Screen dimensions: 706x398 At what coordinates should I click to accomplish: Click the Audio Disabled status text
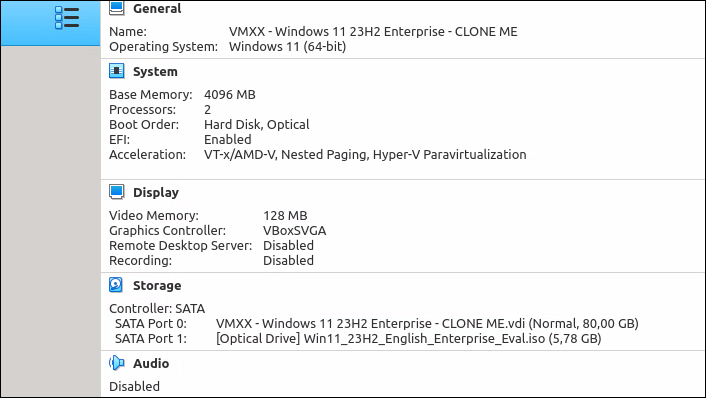[x=134, y=386]
